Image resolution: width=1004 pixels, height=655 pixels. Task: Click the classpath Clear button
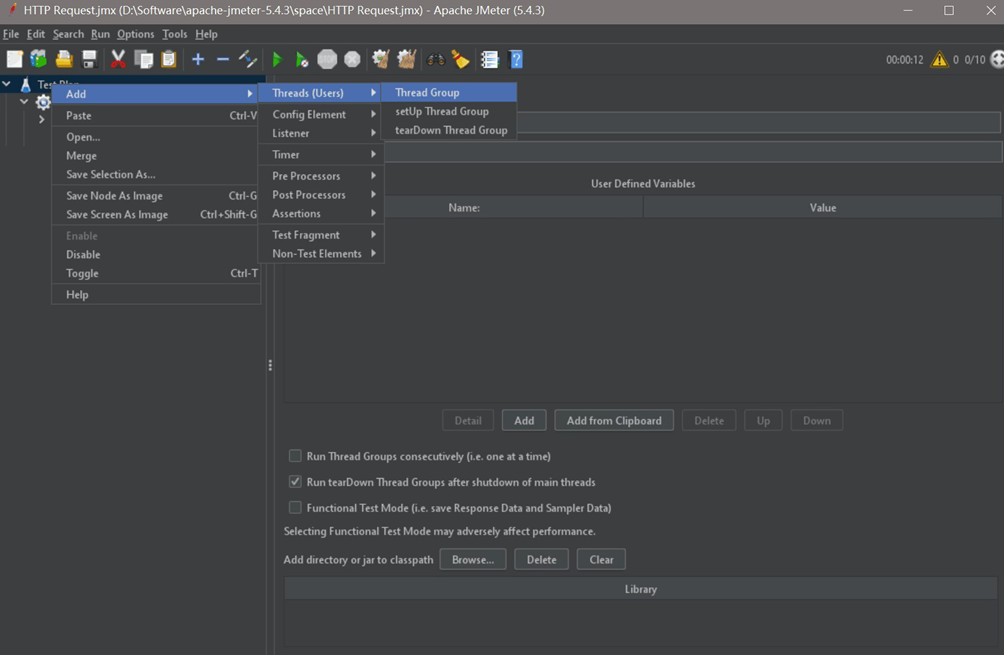point(601,560)
